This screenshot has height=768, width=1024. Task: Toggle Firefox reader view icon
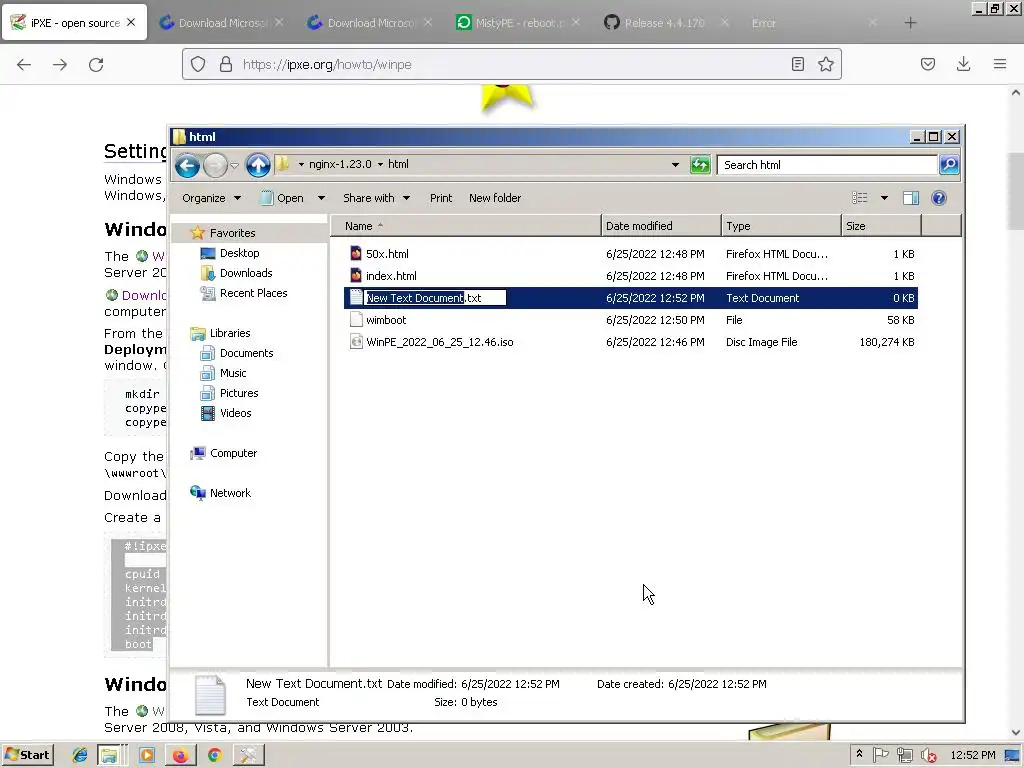click(x=797, y=64)
